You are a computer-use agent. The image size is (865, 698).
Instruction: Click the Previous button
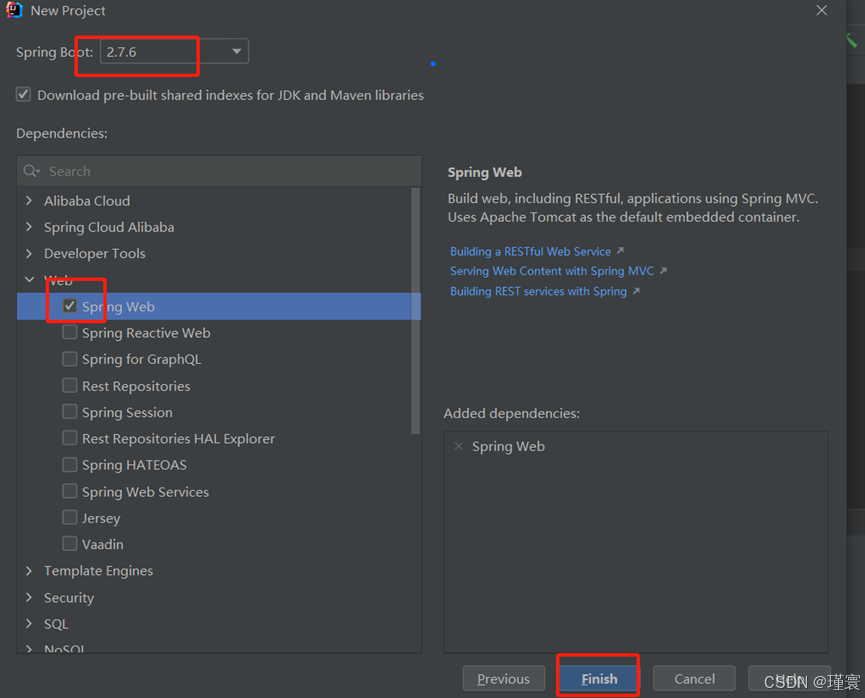coord(504,679)
